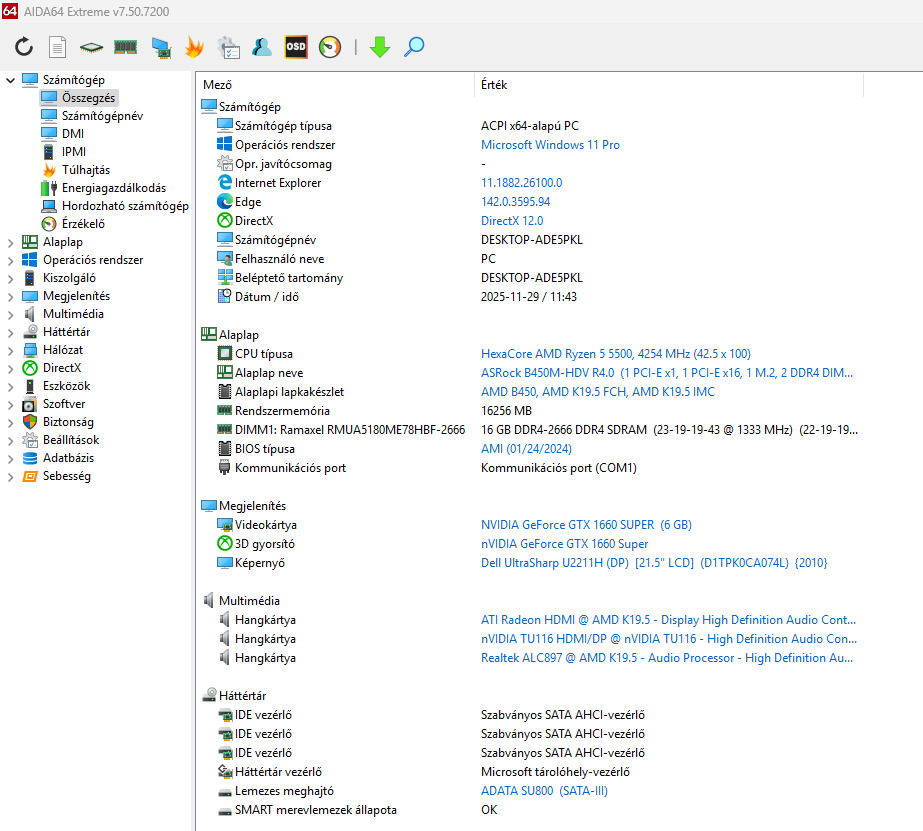This screenshot has width=923, height=831.
Task: Expand the Kiszolgáló tree node
Action: (x=10, y=278)
